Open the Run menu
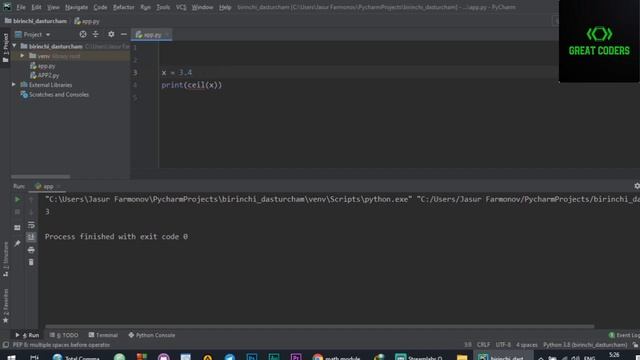The width and height of the screenshot is (640, 360). pos(145,7)
